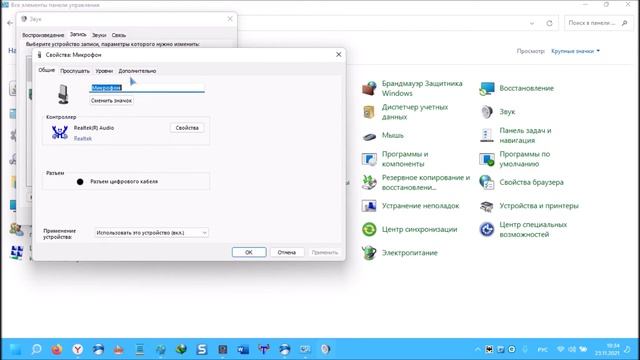Viewport: 640px width, 360px height.
Task: Click the Сменить значок button
Action: click(x=111, y=100)
